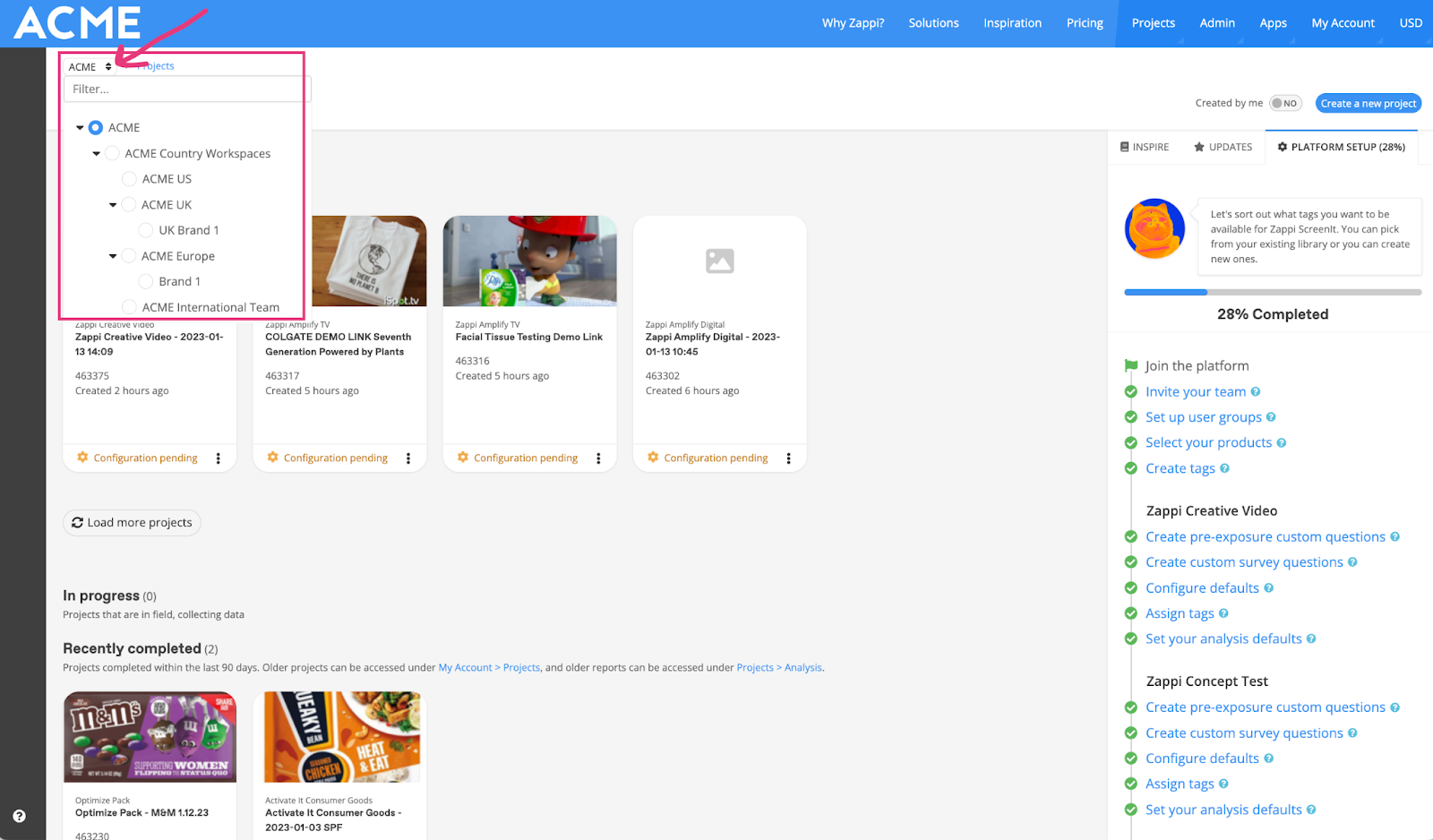Click help icon next to Set up user groups
The height and width of the screenshot is (840, 1433).
pos(1271,417)
